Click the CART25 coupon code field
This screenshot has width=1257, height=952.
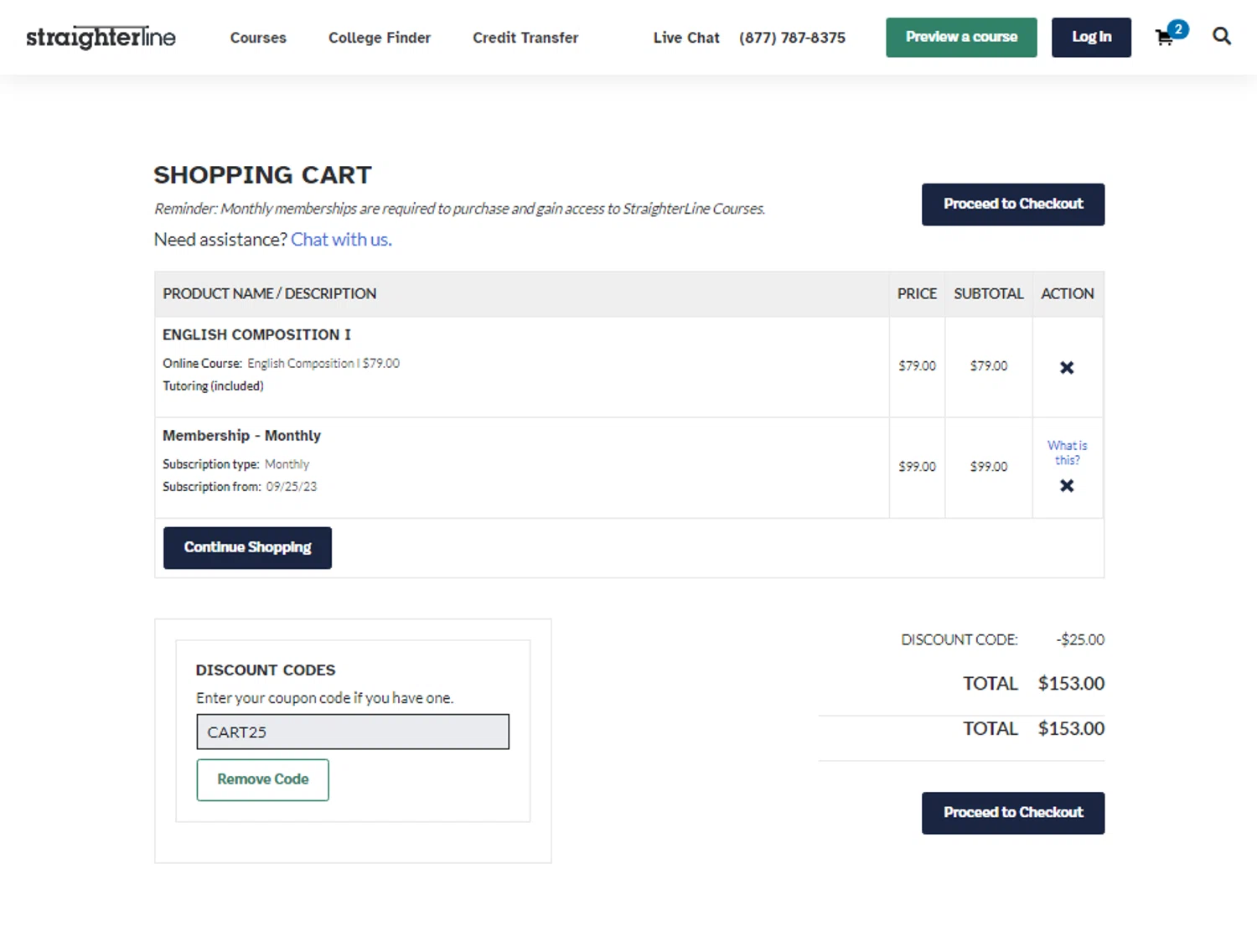click(353, 732)
